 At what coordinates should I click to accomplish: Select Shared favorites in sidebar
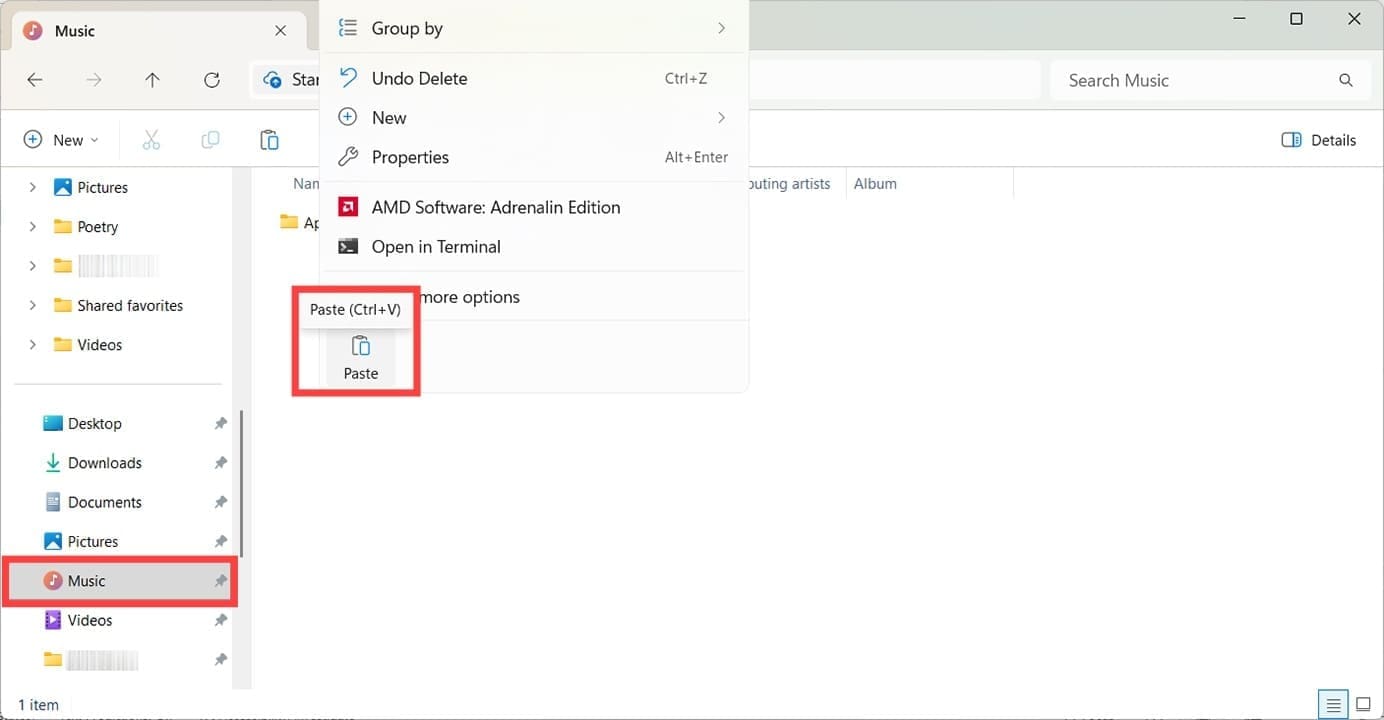click(x=118, y=305)
